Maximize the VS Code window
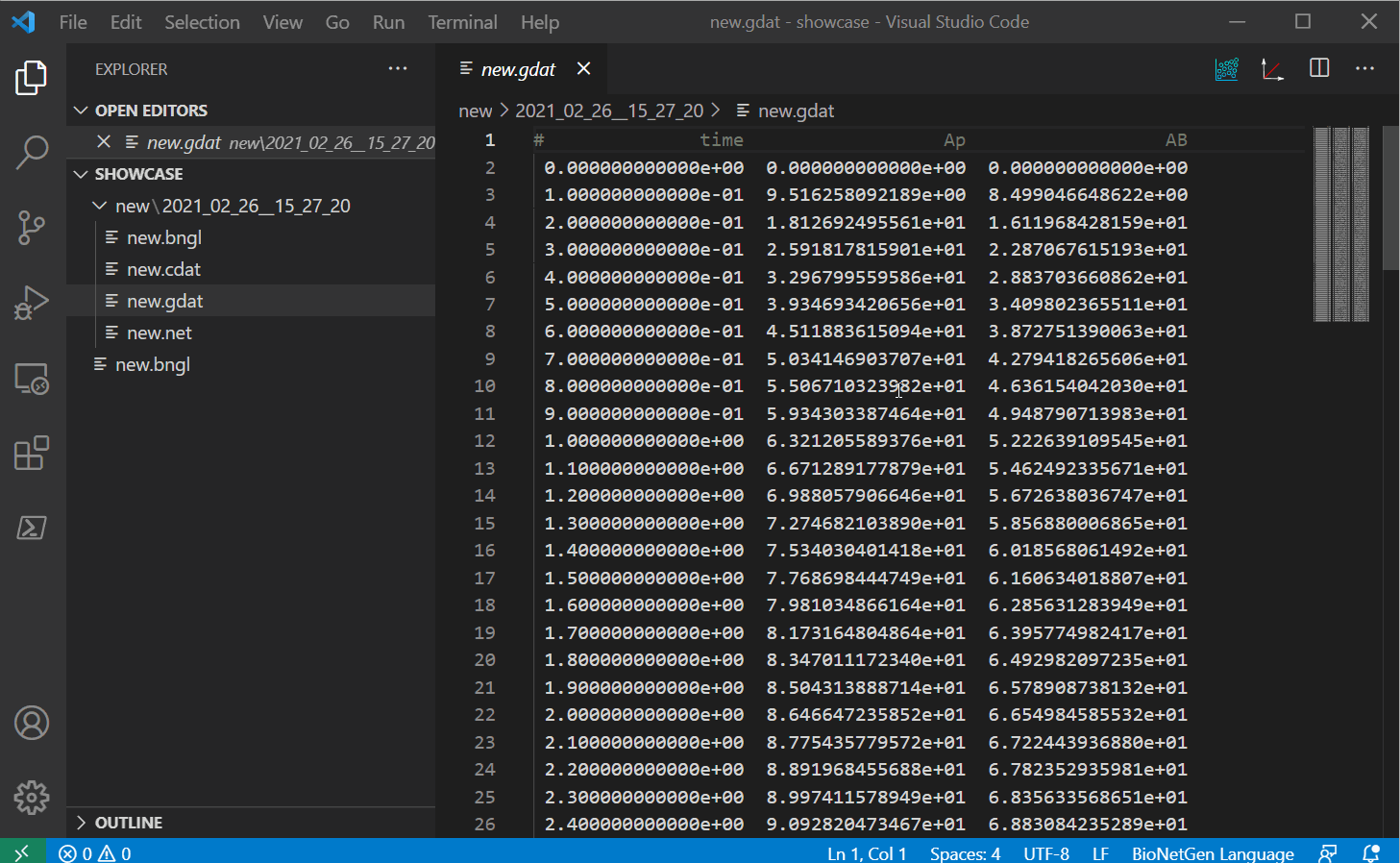Screen dimensions: 1400x863 (x=1303, y=21)
